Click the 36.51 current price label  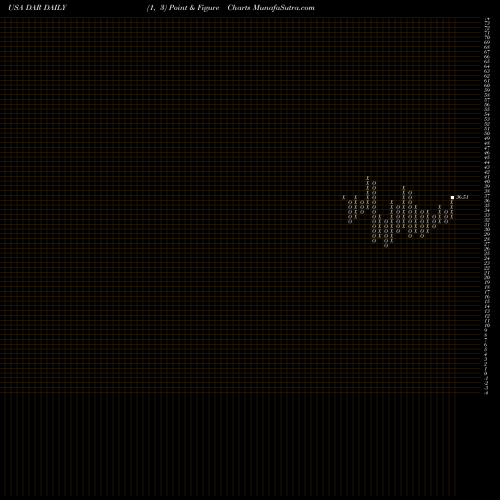[x=462, y=197]
